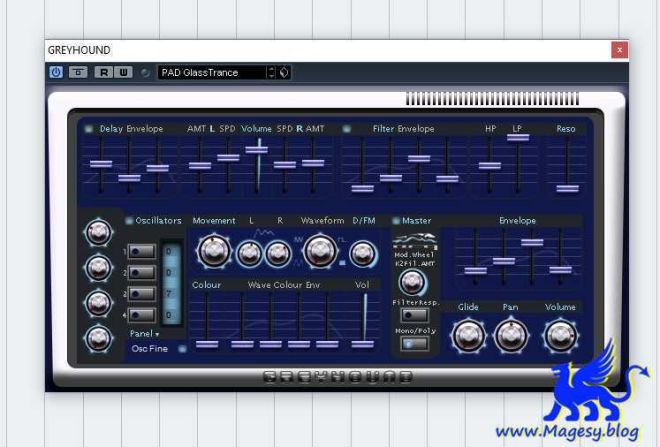Click the second Delay Envelope slider

coord(129,178)
